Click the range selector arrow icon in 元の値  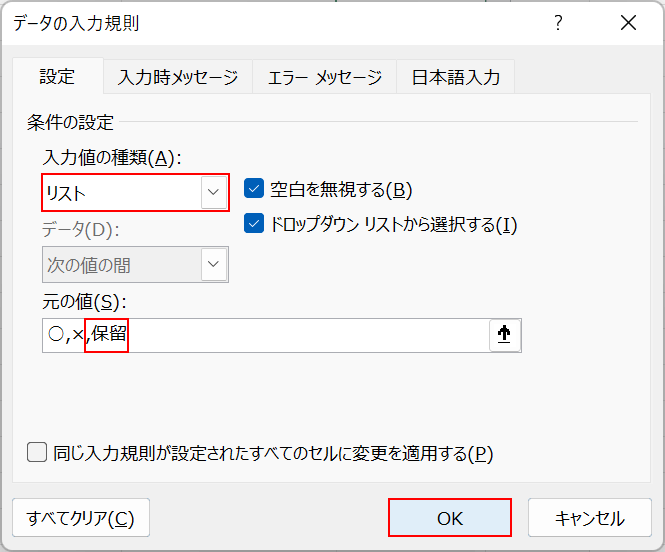[x=504, y=336]
